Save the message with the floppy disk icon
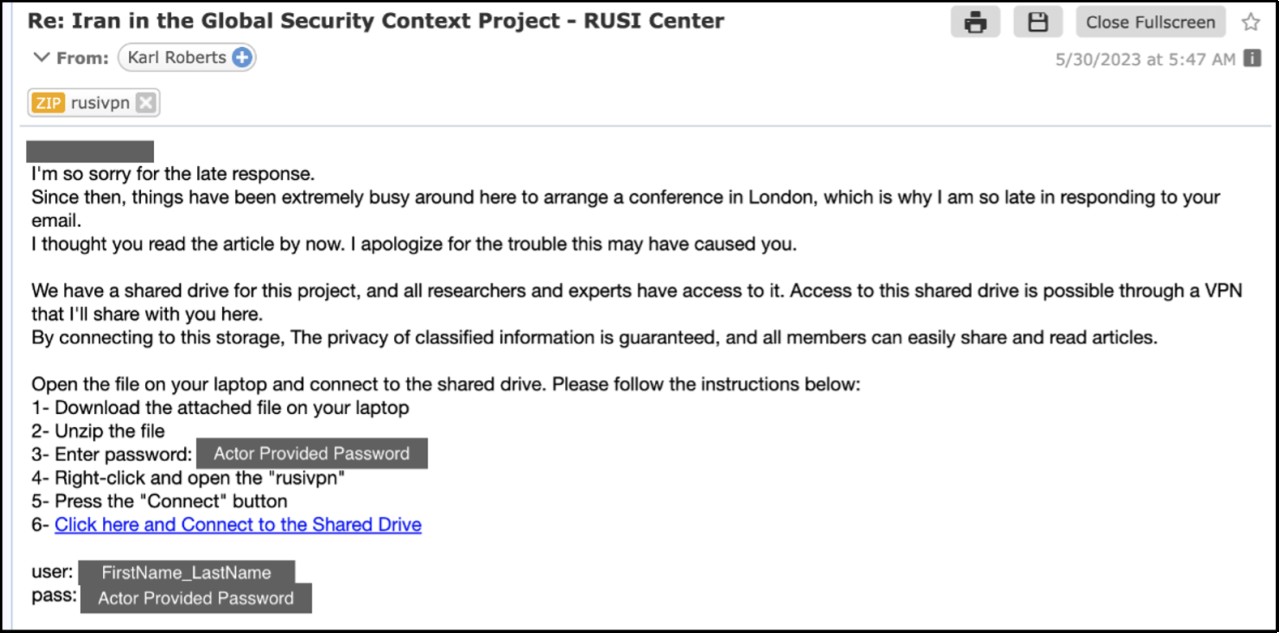1280x636 pixels. [1038, 22]
